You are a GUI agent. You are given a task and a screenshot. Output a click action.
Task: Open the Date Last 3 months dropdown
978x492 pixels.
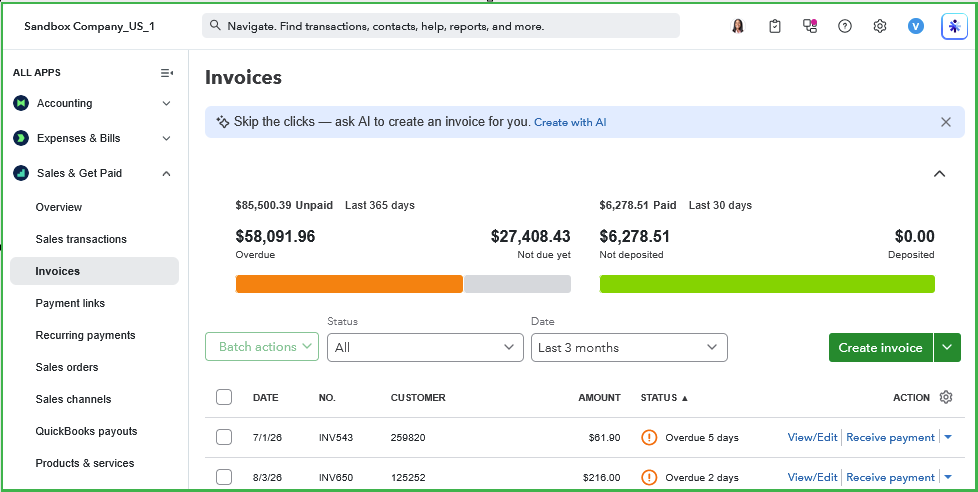(x=629, y=347)
